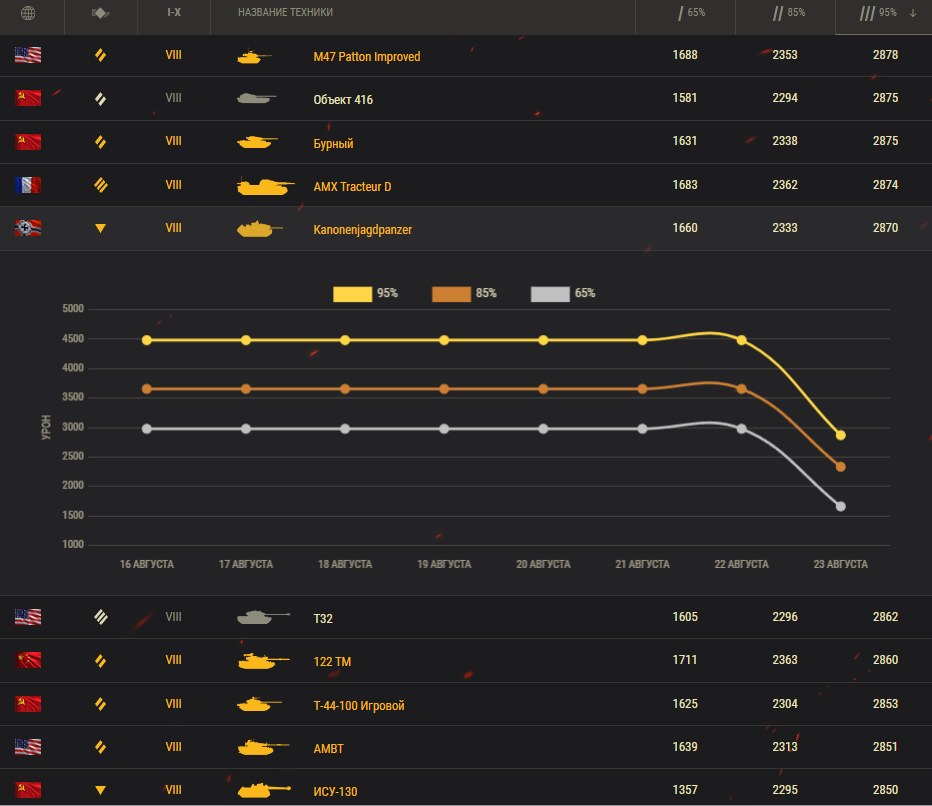Click T32 tank silhouette
Image resolution: width=932 pixels, height=806 pixels.
click(263, 617)
